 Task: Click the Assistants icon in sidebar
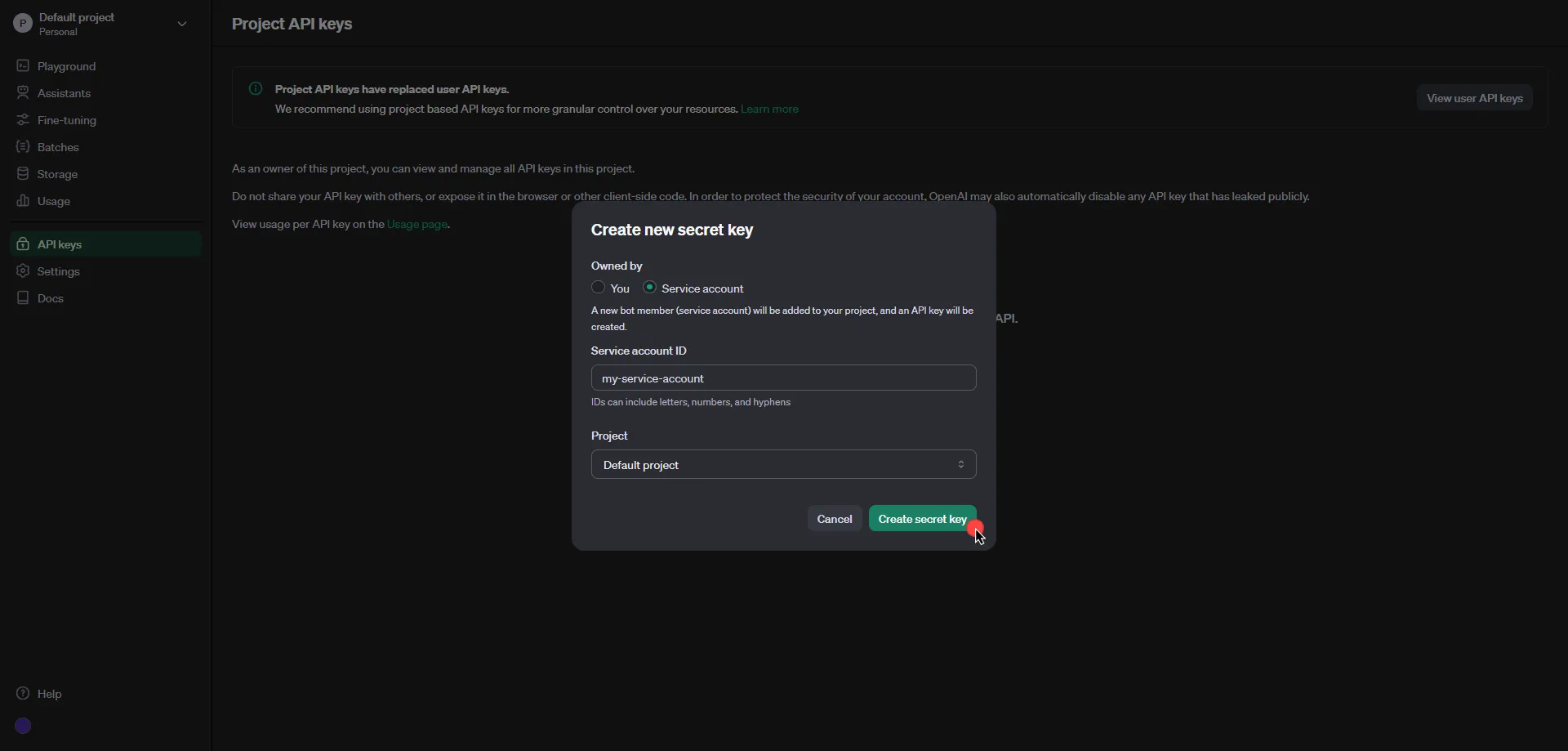[23, 93]
